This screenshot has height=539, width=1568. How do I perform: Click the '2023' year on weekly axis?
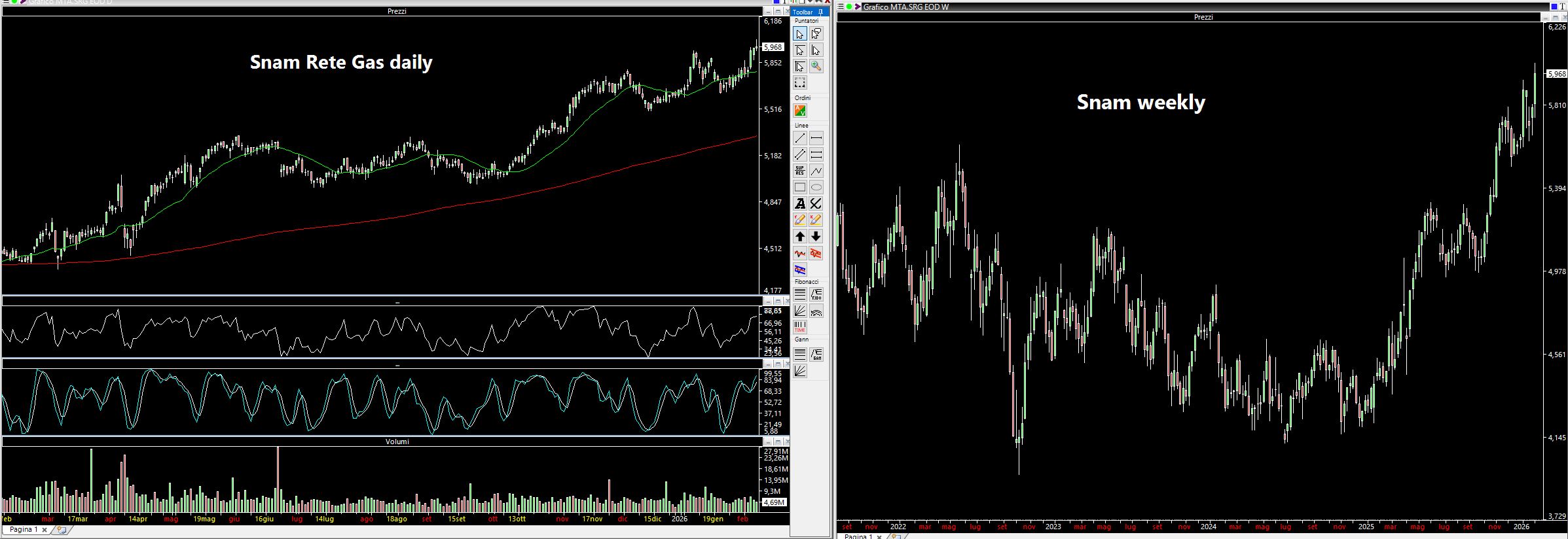pyautogui.click(x=1053, y=527)
